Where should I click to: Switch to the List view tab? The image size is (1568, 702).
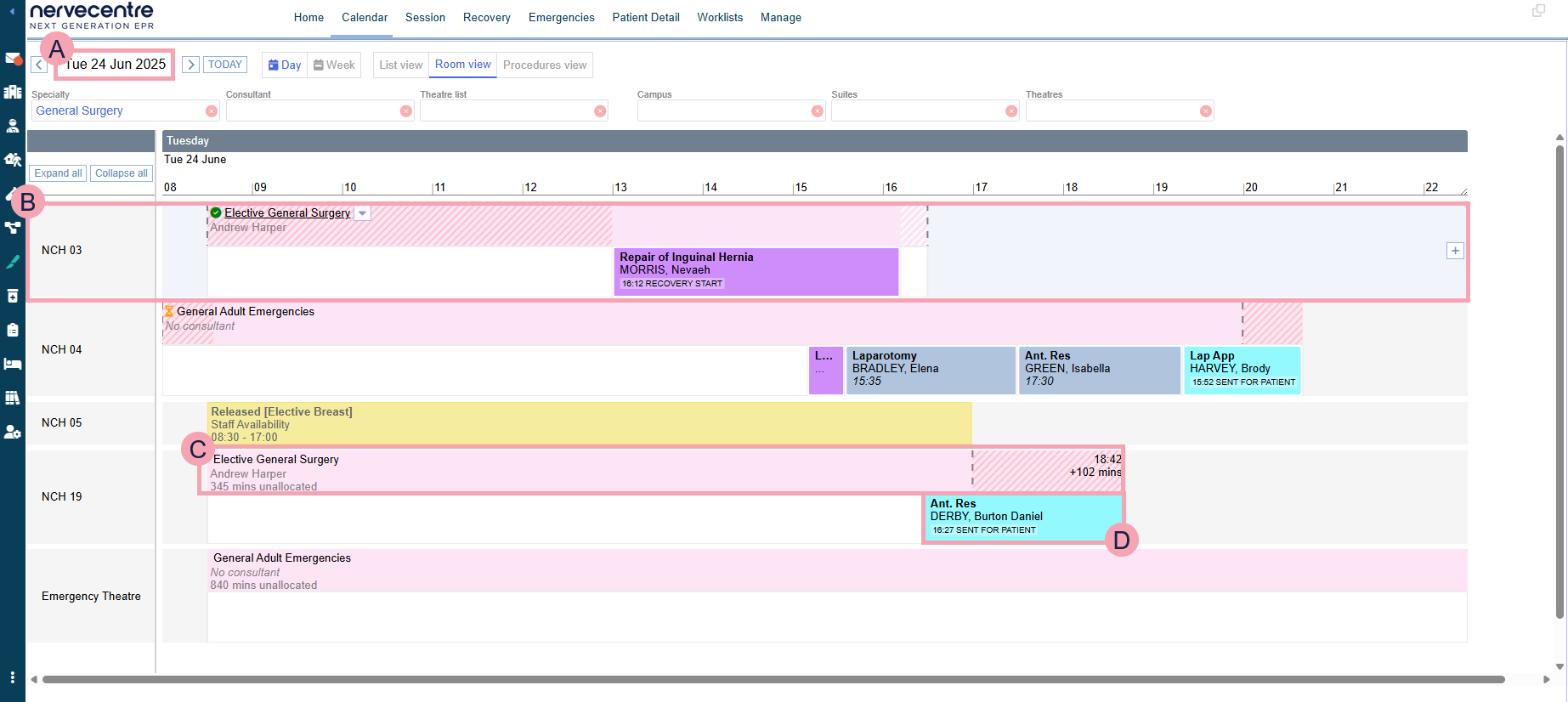point(400,65)
